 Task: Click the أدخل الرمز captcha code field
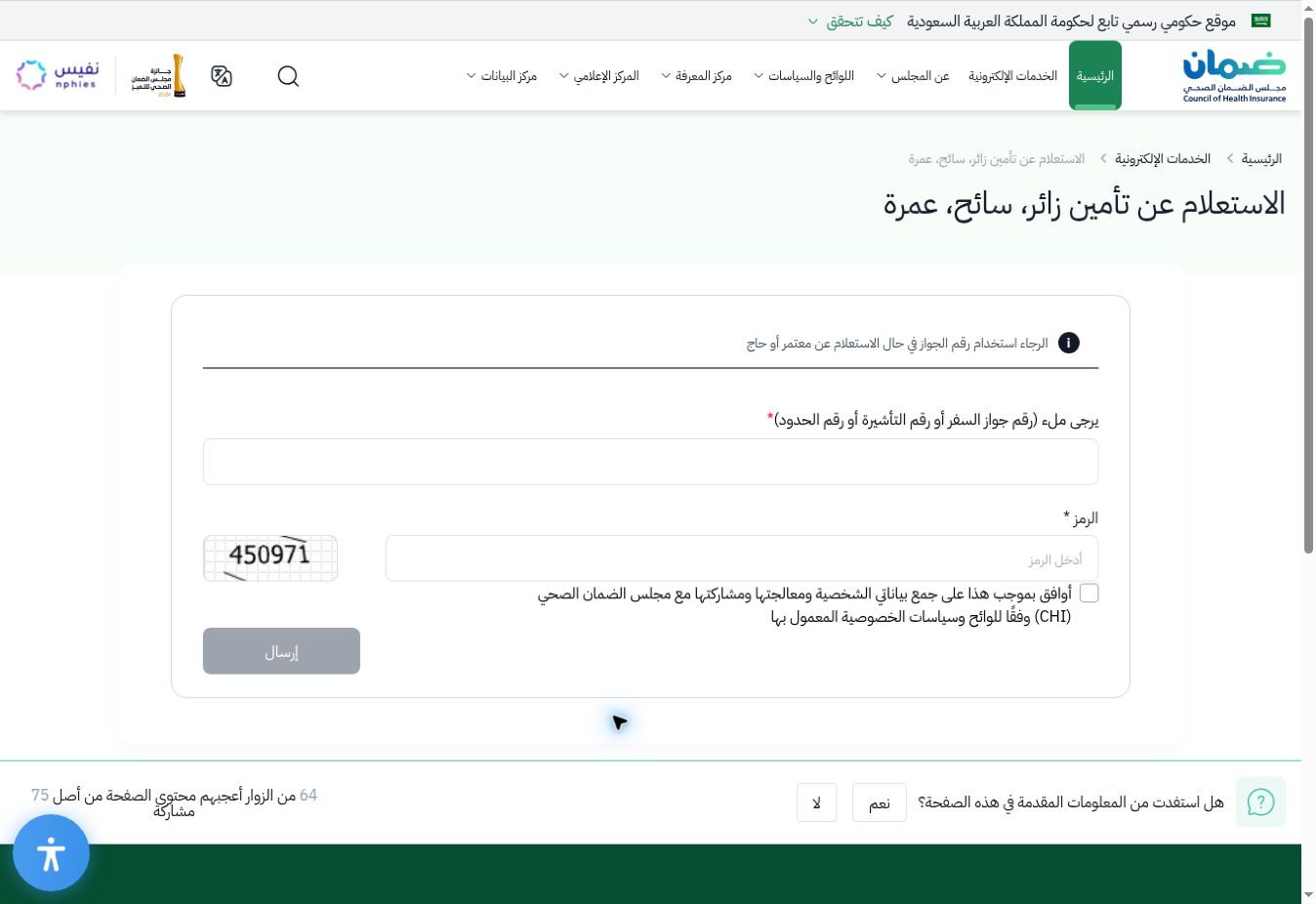click(742, 558)
